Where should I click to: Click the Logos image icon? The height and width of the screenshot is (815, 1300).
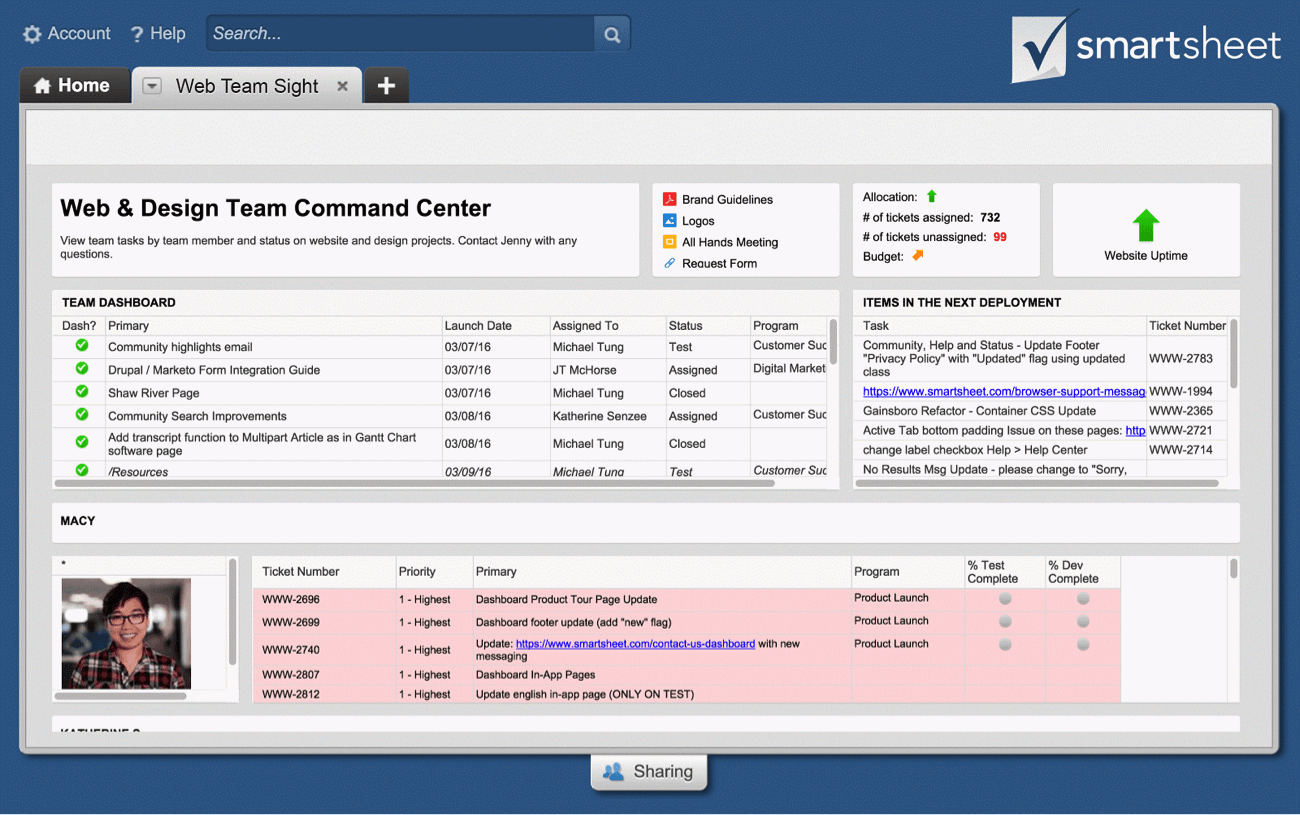(x=670, y=221)
